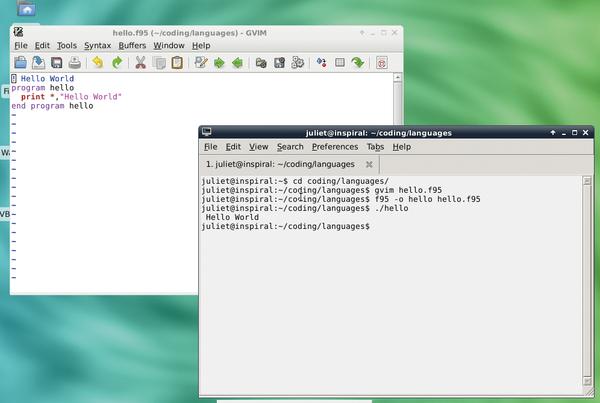
Task: Click the terminal scrollbar down arrow
Action: [x=587, y=381]
